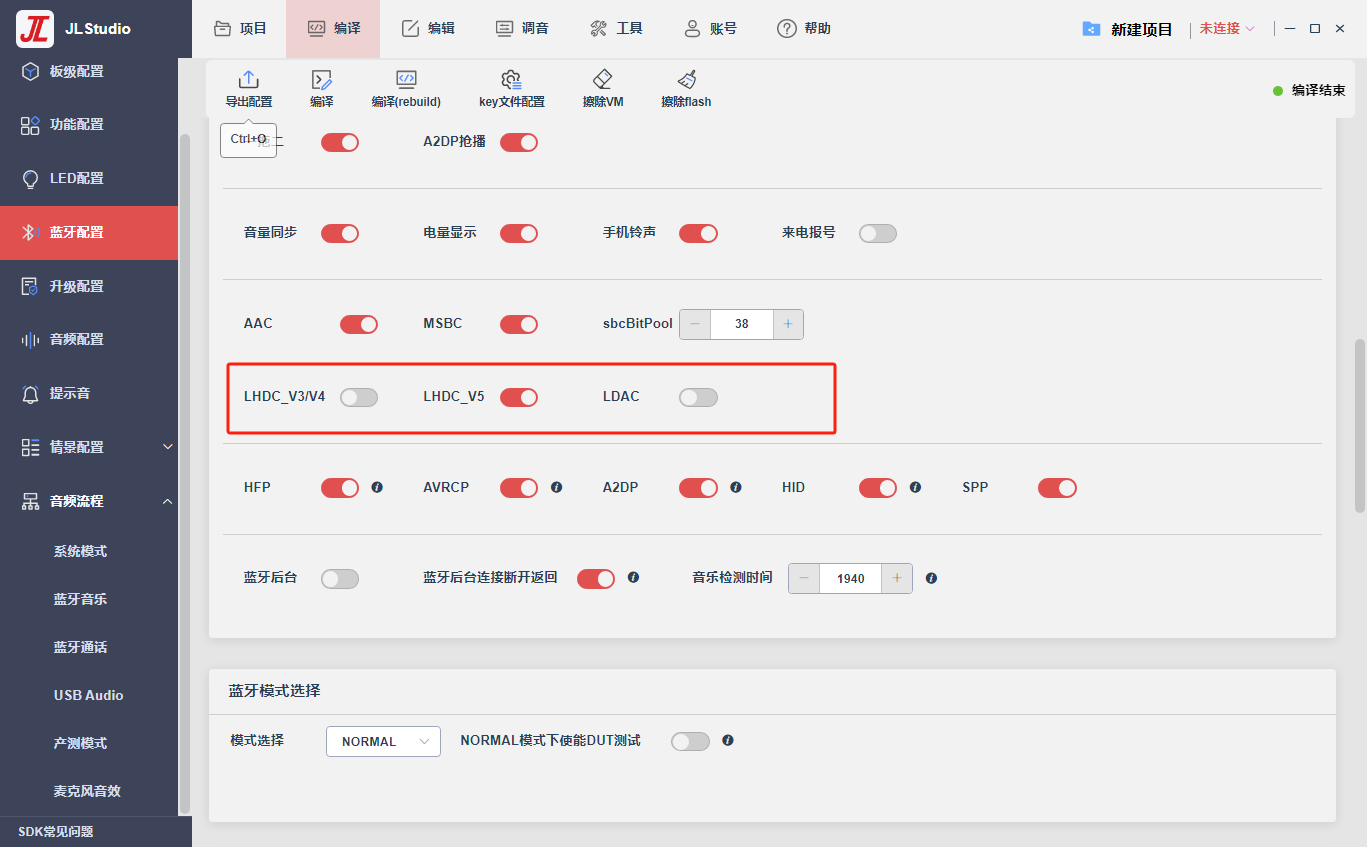
Task: Open the 模式选择 NORMAL dropdown
Action: (383, 741)
